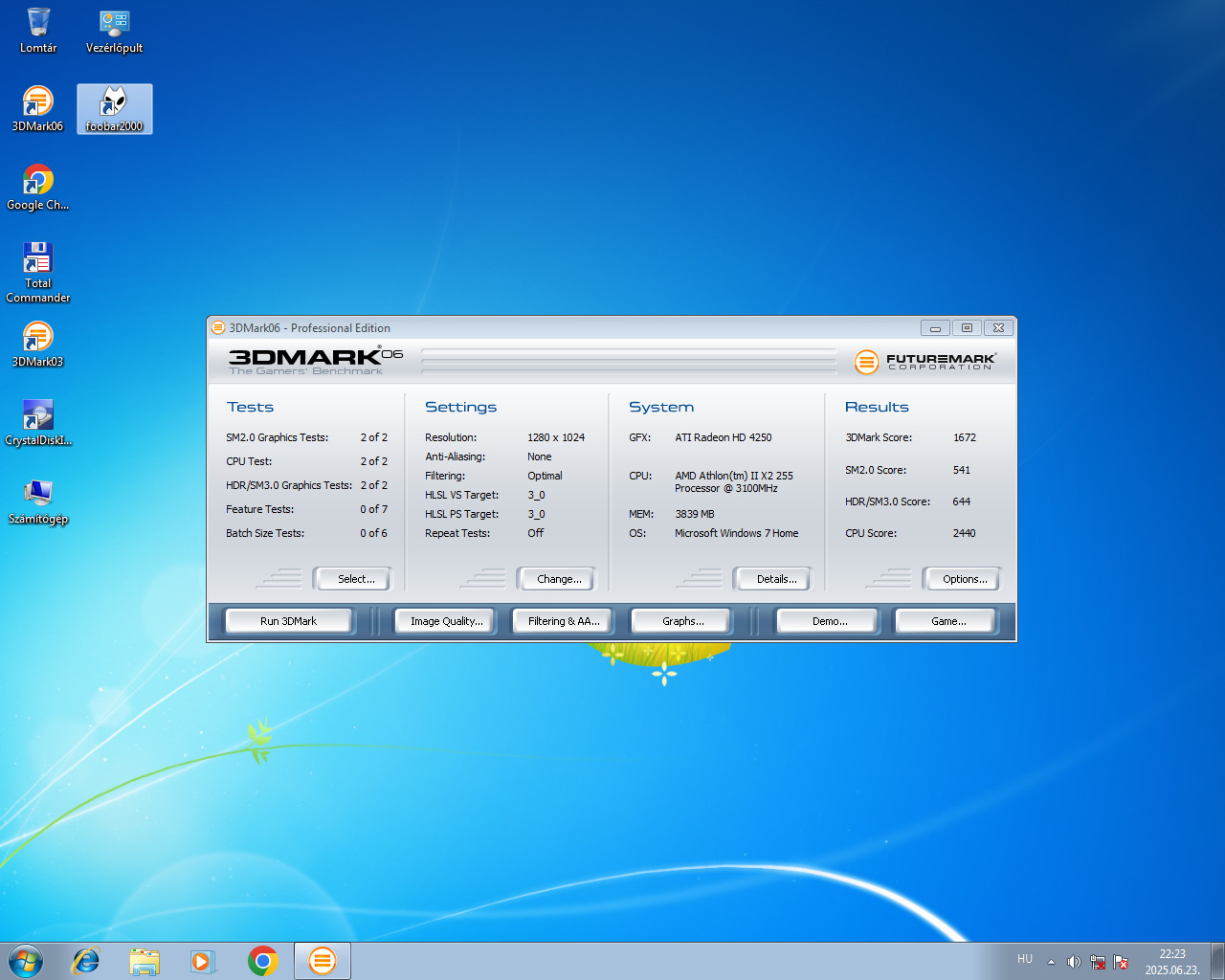
Task: Show hidden tray icons arrow
Action: click(x=1051, y=962)
